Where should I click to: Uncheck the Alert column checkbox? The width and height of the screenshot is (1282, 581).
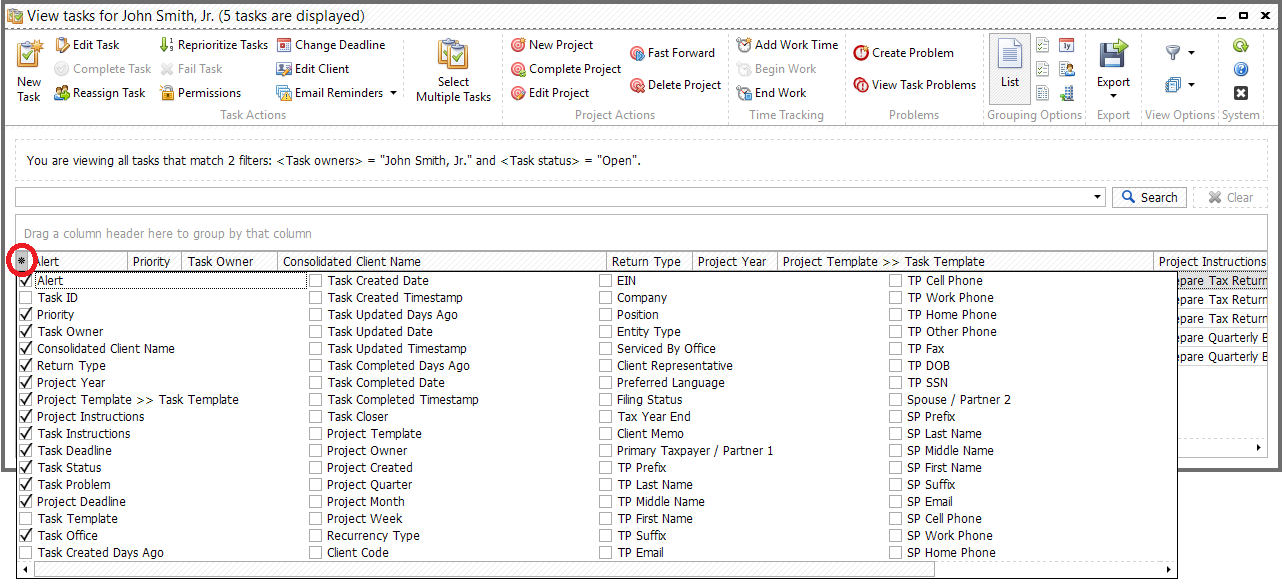26,281
